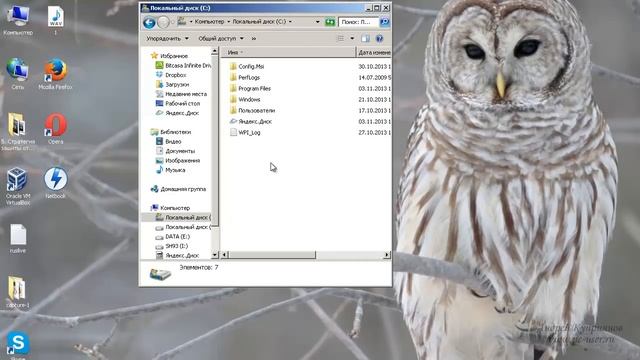Viewport: 640px width, 360px height.
Task: Open the Общий доступ dropdown menu
Action: click(221, 38)
